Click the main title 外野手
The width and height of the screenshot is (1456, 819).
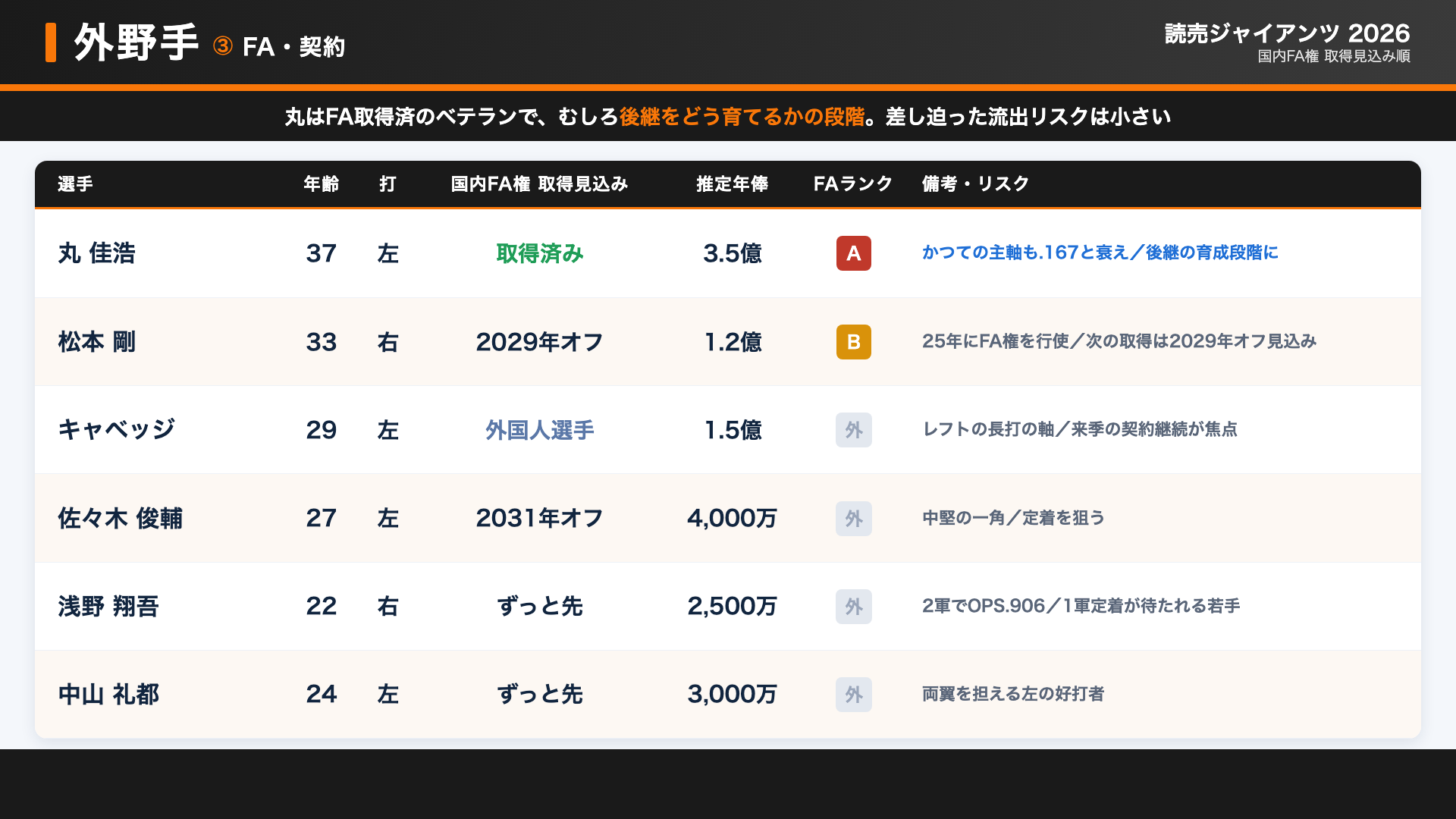pyautogui.click(x=136, y=42)
